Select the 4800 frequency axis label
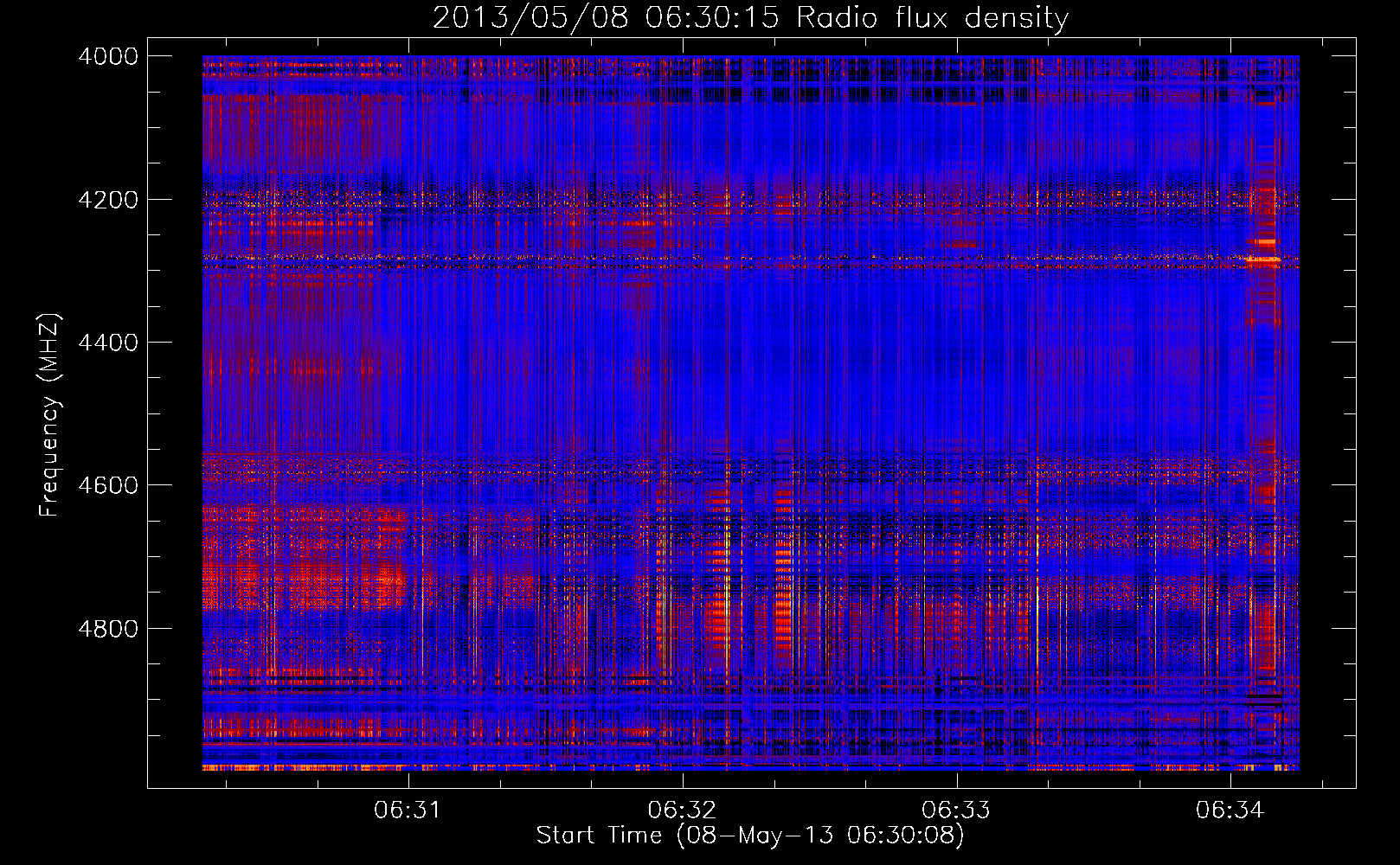 (108, 628)
